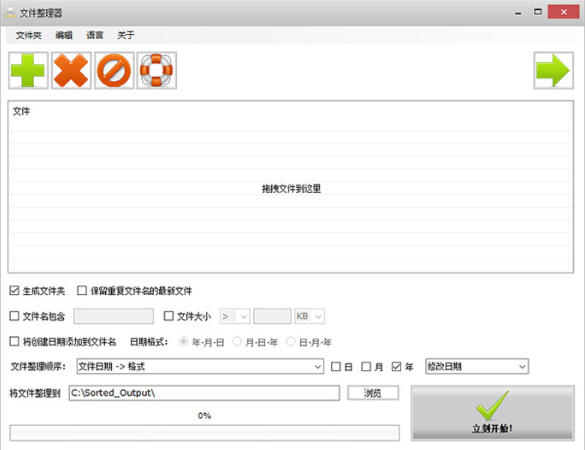Open the 语言 menu
This screenshot has width=585, height=450.
95,35
